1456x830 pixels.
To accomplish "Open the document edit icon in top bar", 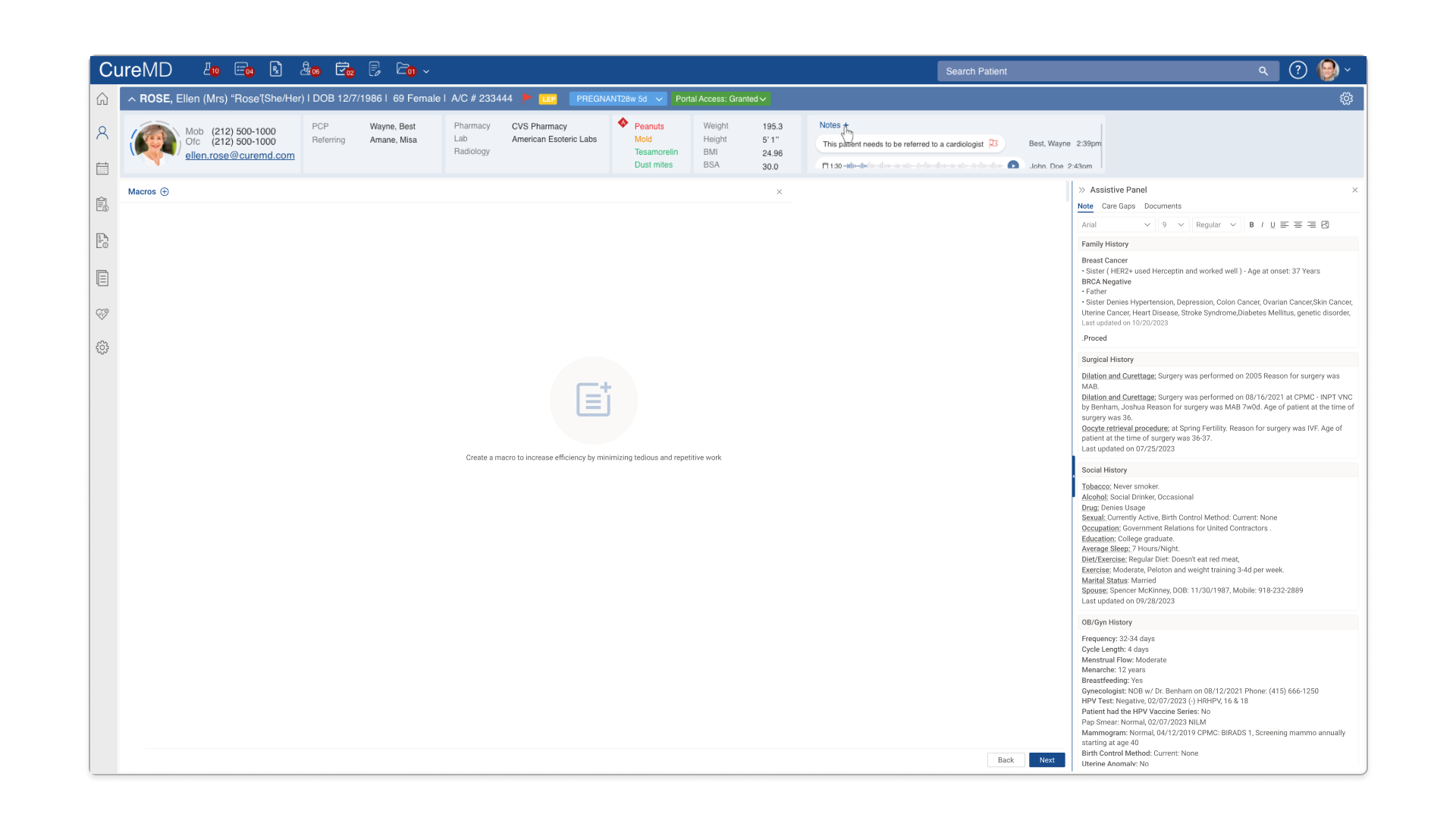I will click(375, 70).
